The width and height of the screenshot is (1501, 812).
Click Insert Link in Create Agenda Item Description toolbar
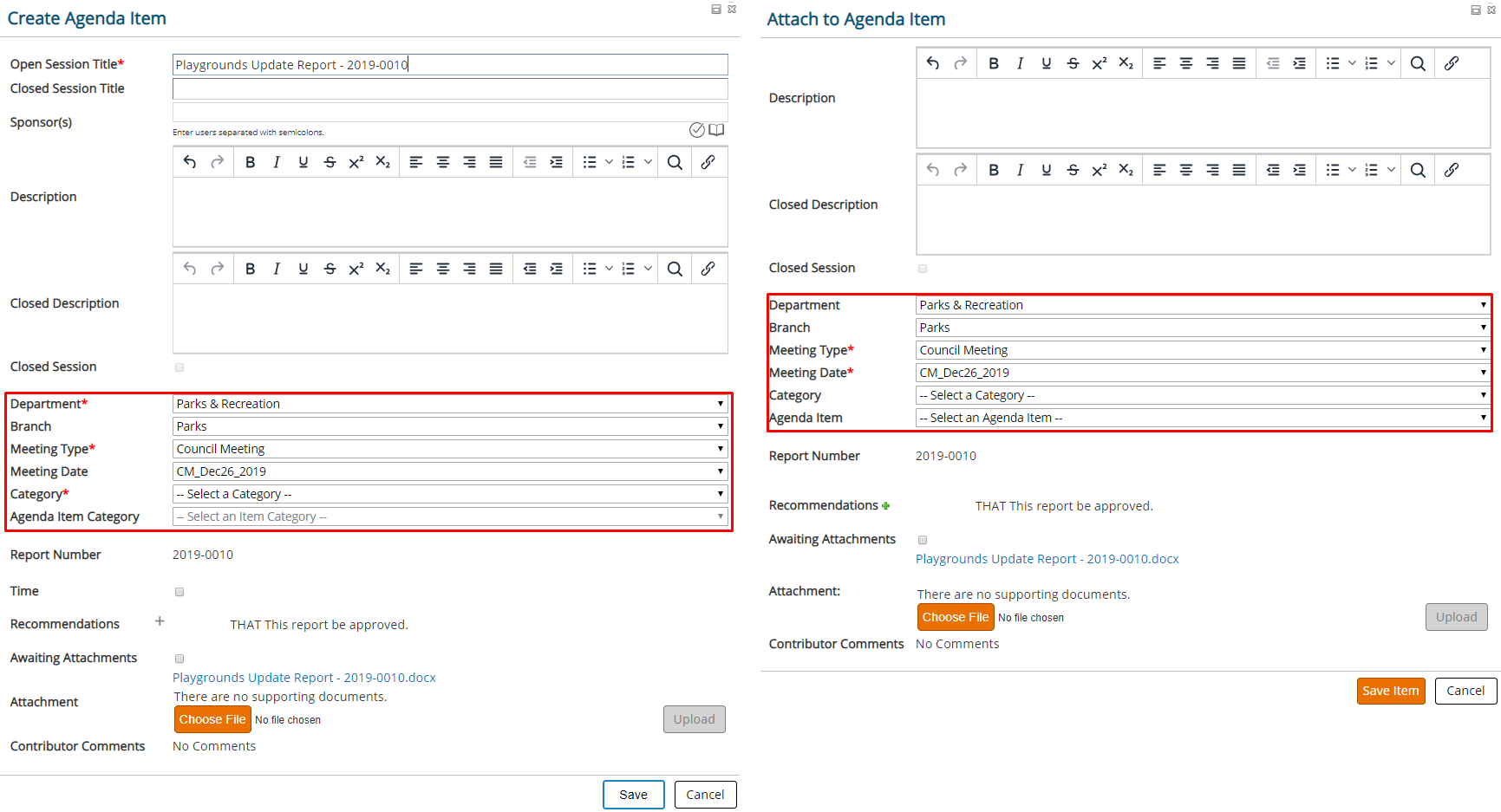[708, 162]
